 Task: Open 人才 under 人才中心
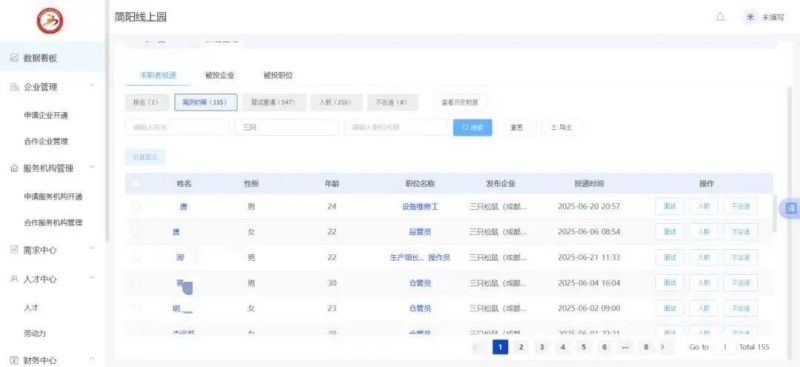pyautogui.click(x=31, y=307)
